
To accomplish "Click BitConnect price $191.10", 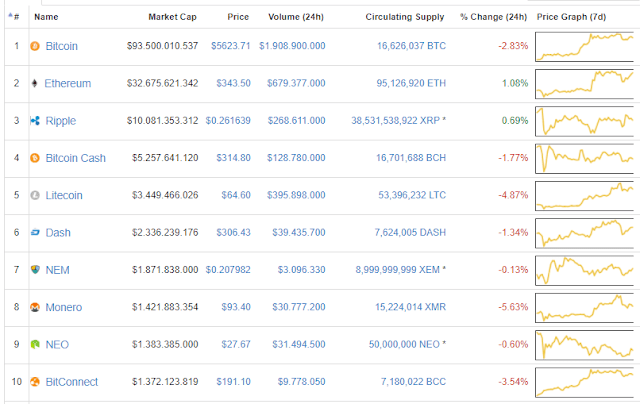I will [233, 382].
